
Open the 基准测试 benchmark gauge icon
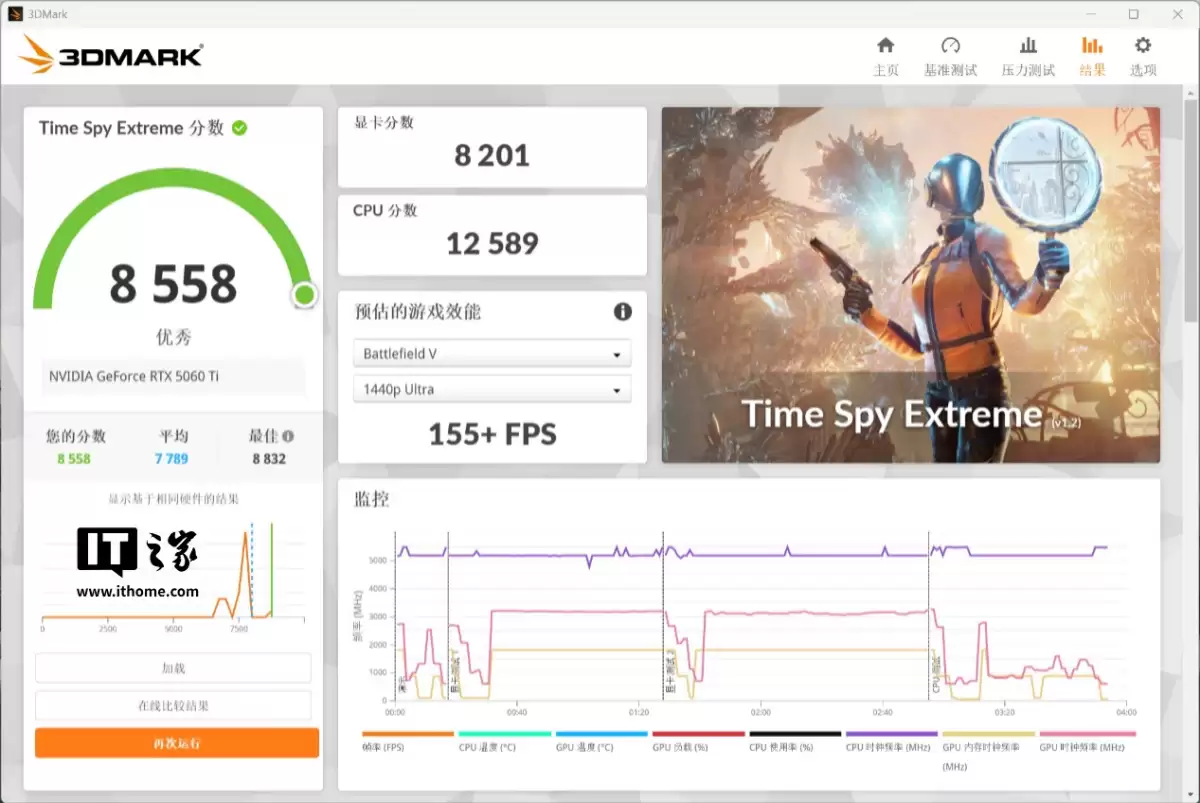(x=950, y=46)
